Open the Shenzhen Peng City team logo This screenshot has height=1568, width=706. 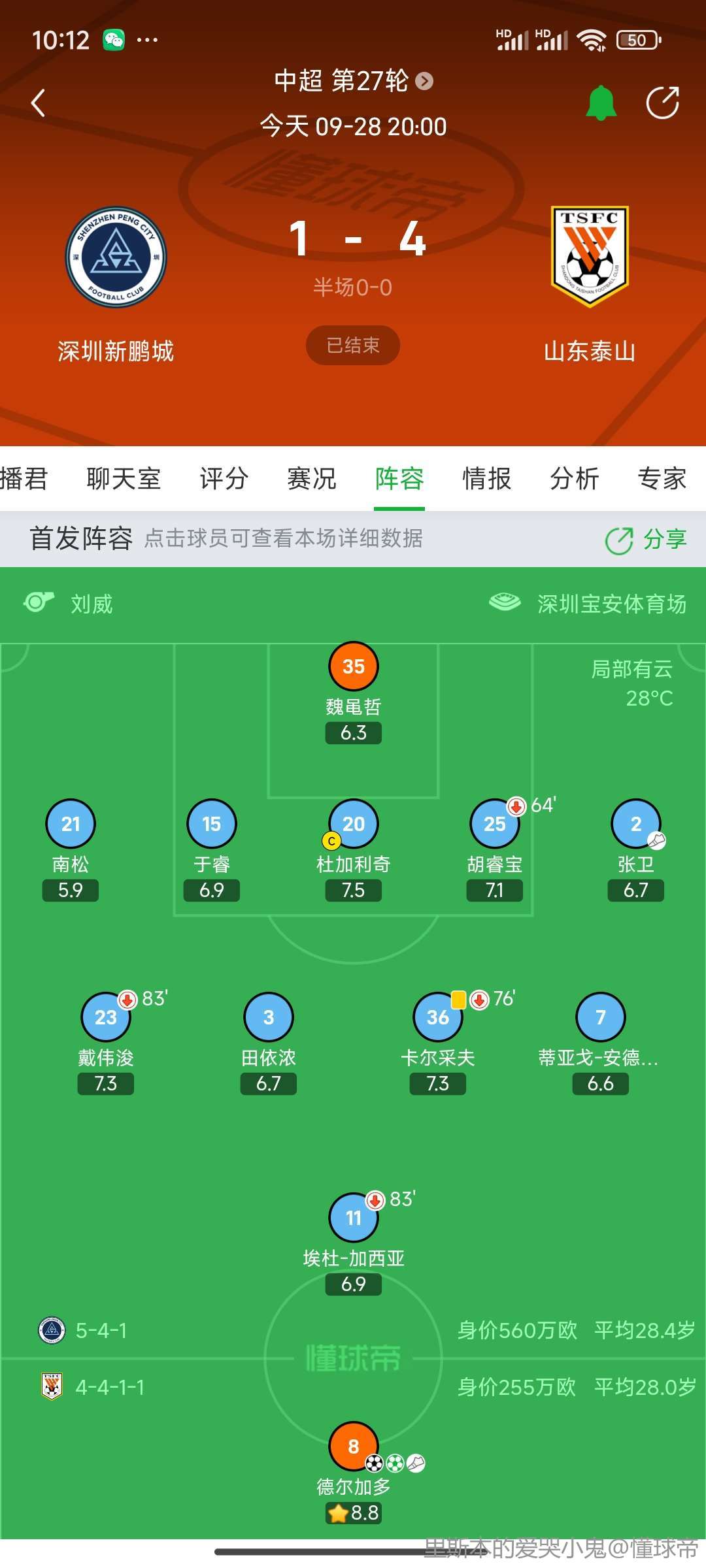(116, 257)
